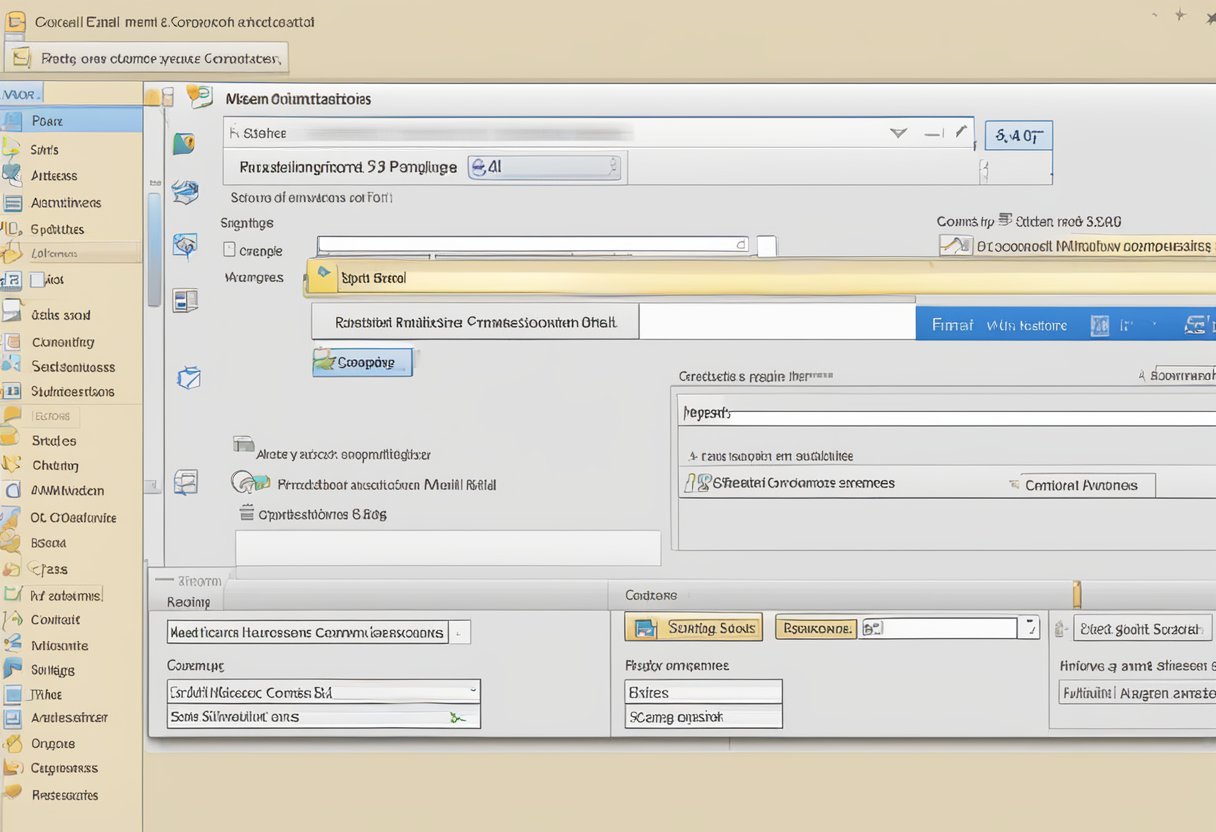Tick the small checkbox right of Crenple field

pyautogui.click(x=766, y=246)
